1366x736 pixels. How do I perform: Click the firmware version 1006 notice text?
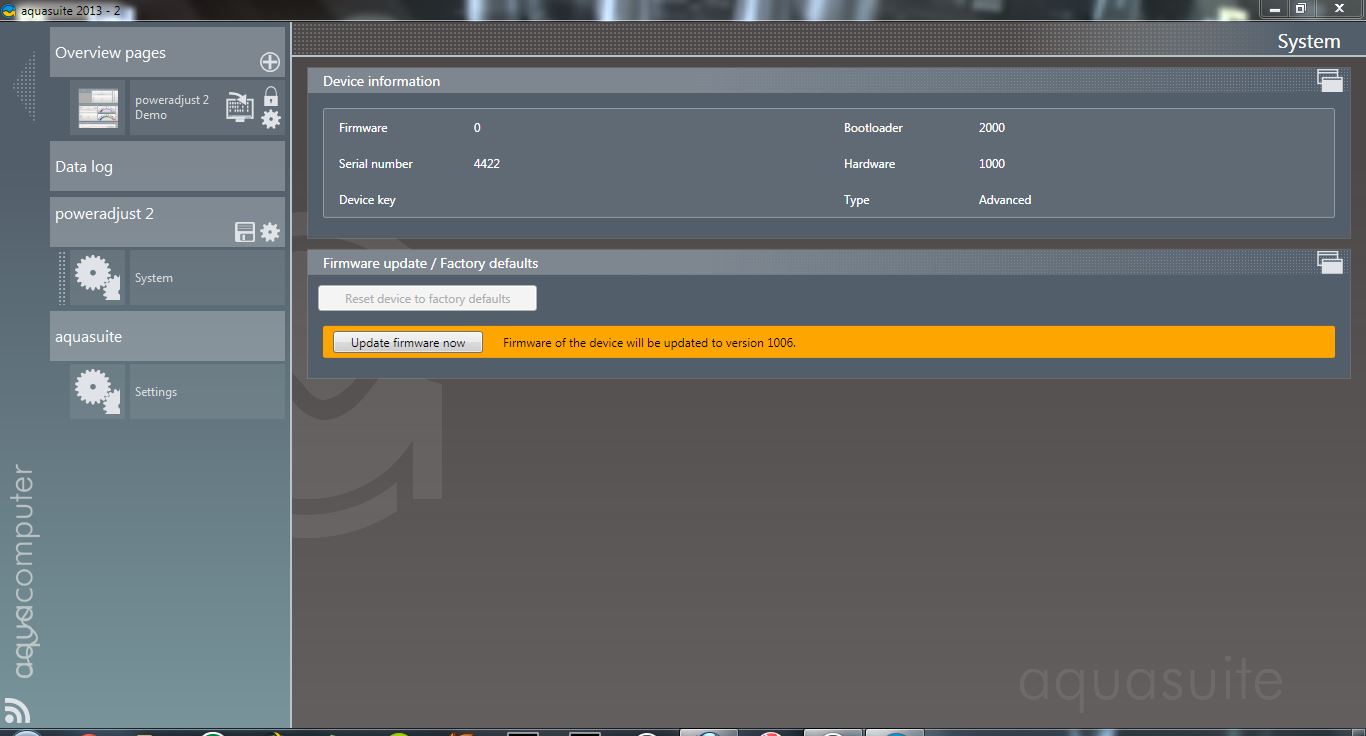coord(649,343)
